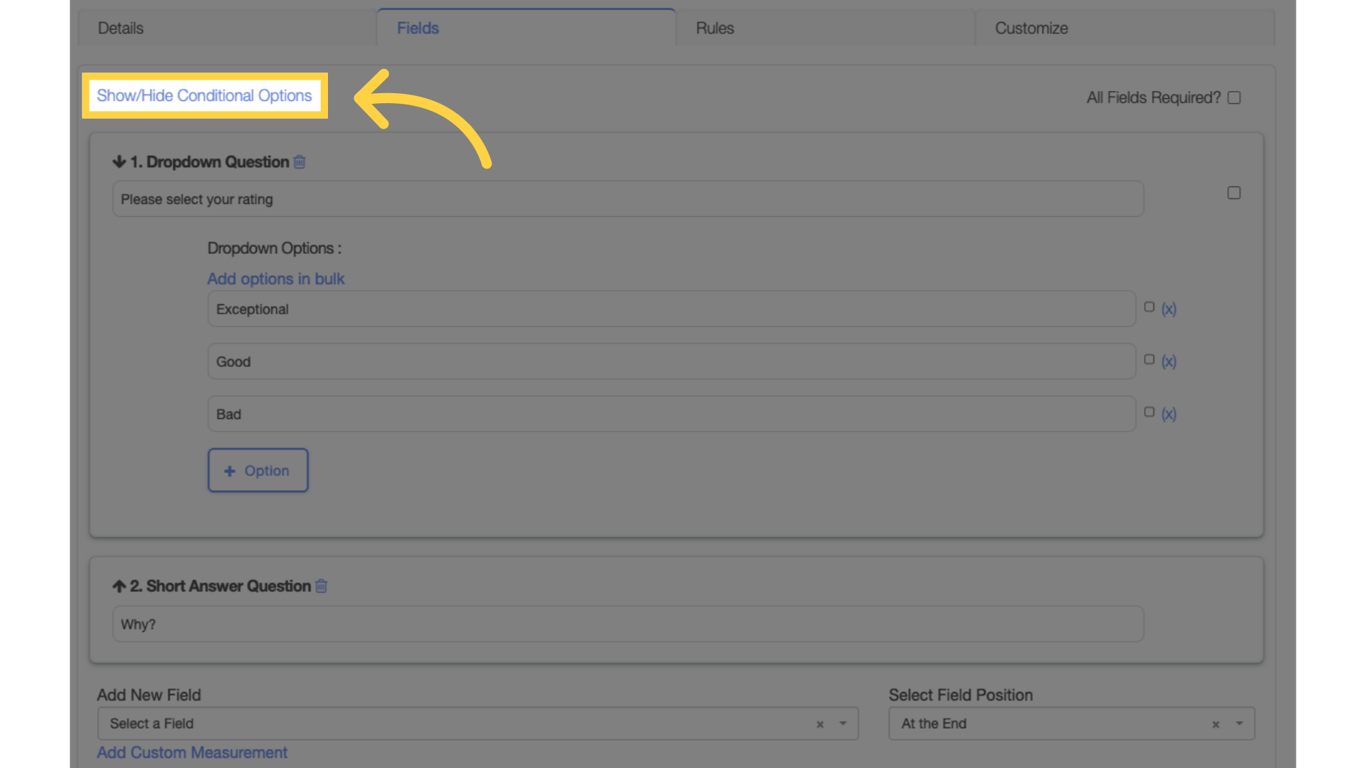
Task: Check the box beside the Bad option
Action: tap(1149, 411)
